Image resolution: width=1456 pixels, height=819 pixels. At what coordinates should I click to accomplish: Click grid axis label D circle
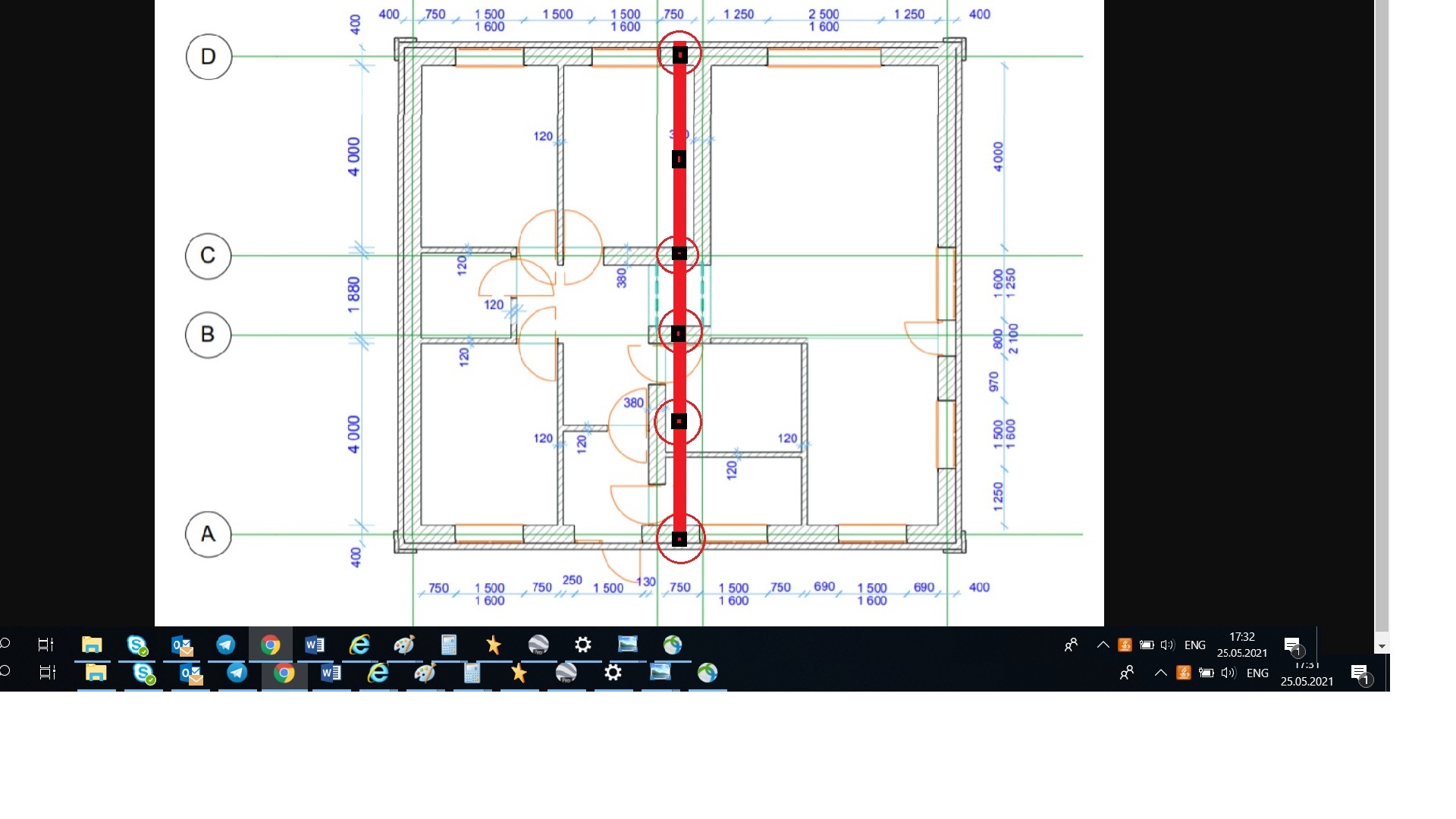coord(209,57)
